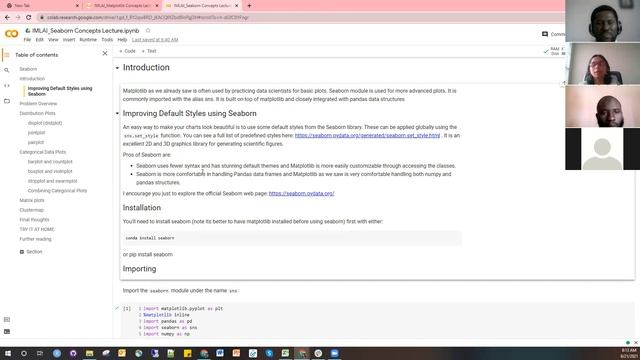Open Task View on the taskbar
640x360 pixels.
coord(40,353)
